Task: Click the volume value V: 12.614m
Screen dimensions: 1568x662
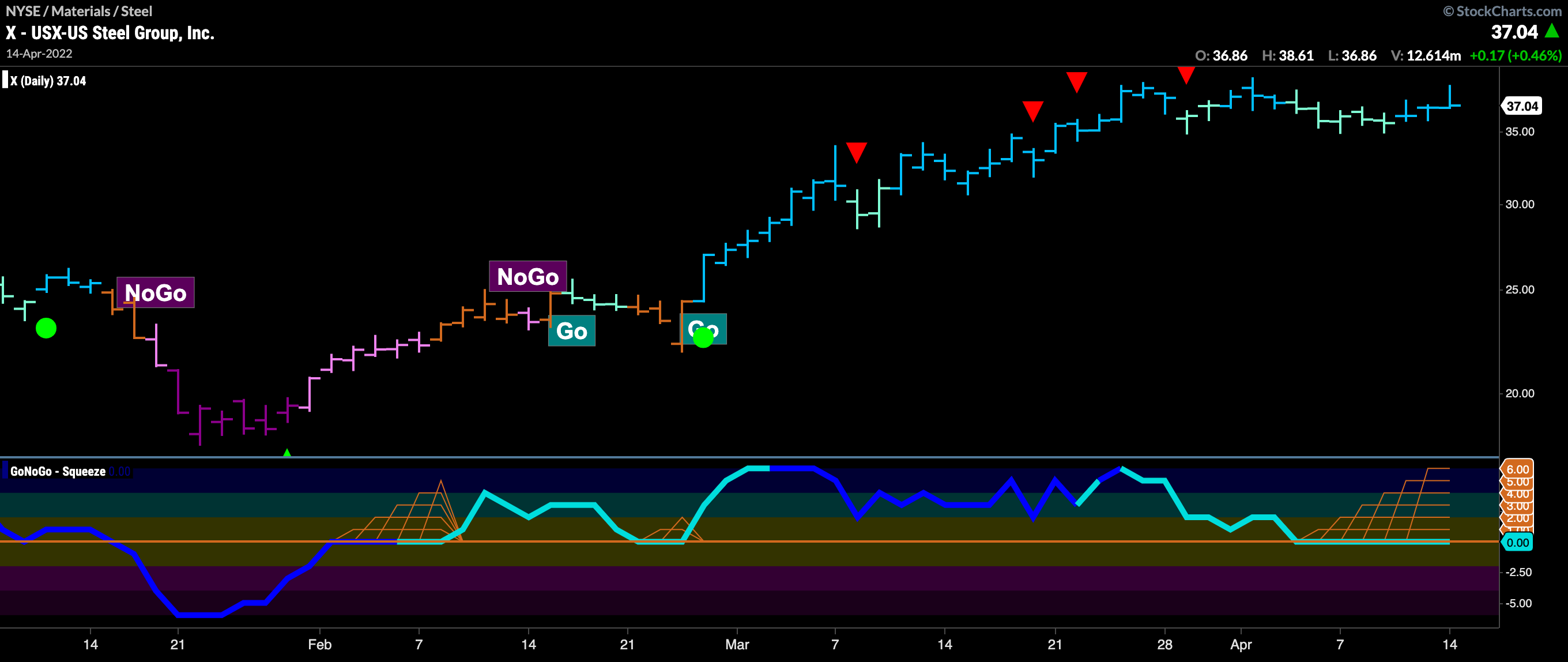Action: 1426,55
